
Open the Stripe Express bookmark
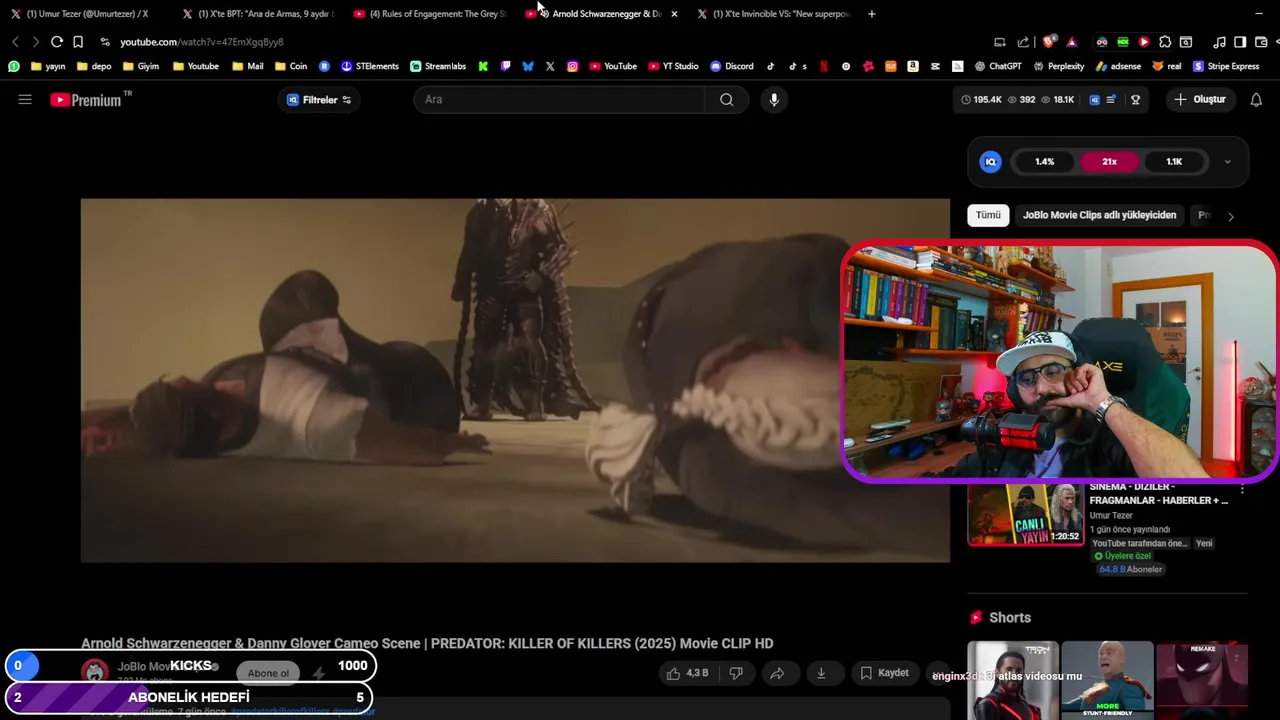(1225, 66)
